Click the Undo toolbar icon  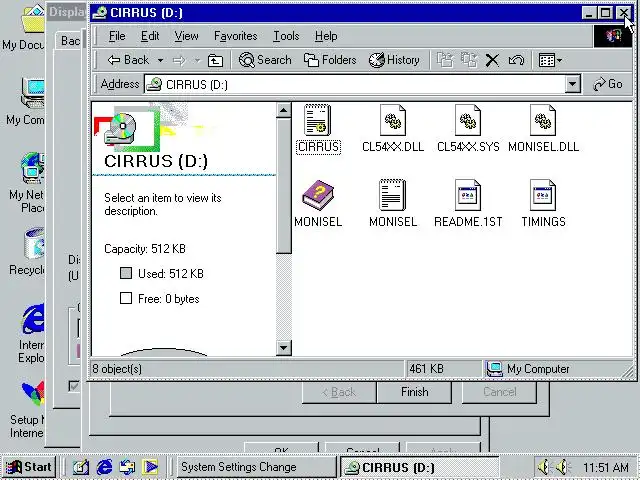pyautogui.click(x=516, y=61)
